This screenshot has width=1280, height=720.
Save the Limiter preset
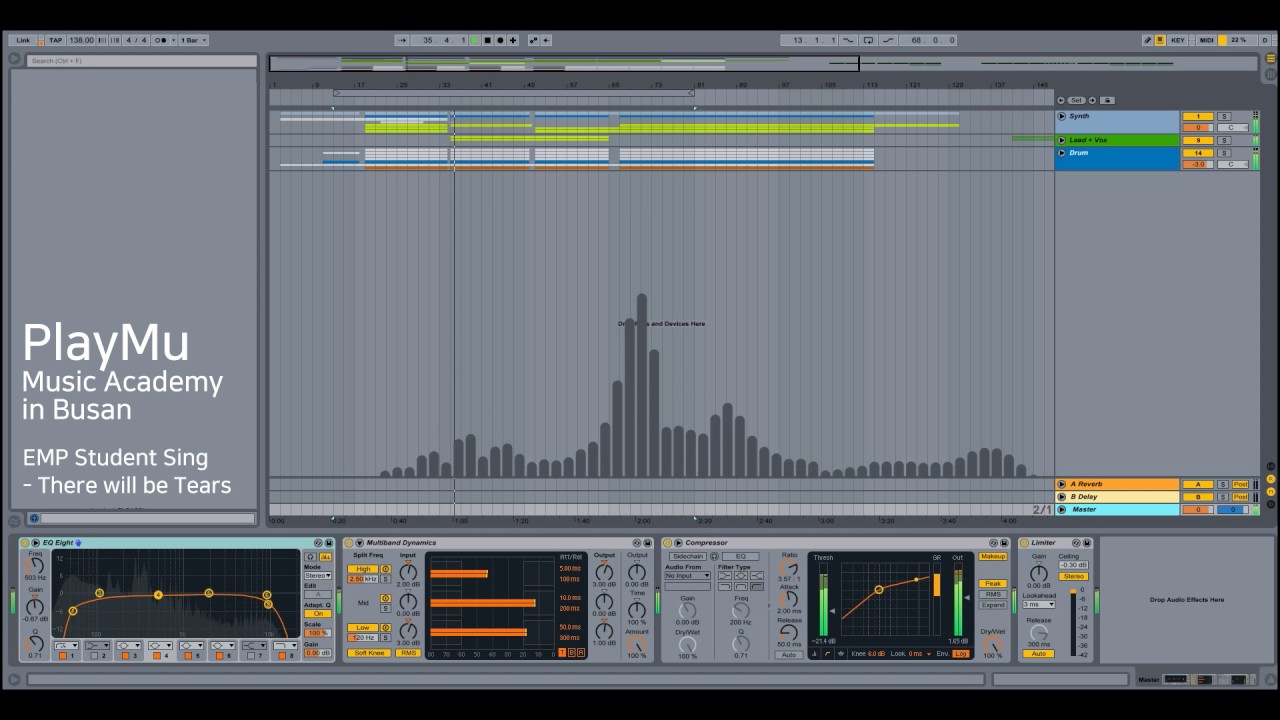1086,543
